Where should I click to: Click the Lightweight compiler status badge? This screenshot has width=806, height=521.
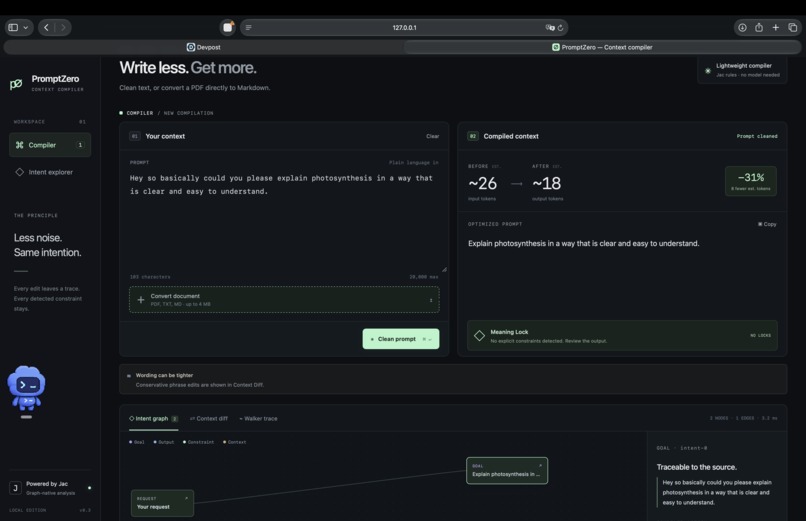(742, 70)
